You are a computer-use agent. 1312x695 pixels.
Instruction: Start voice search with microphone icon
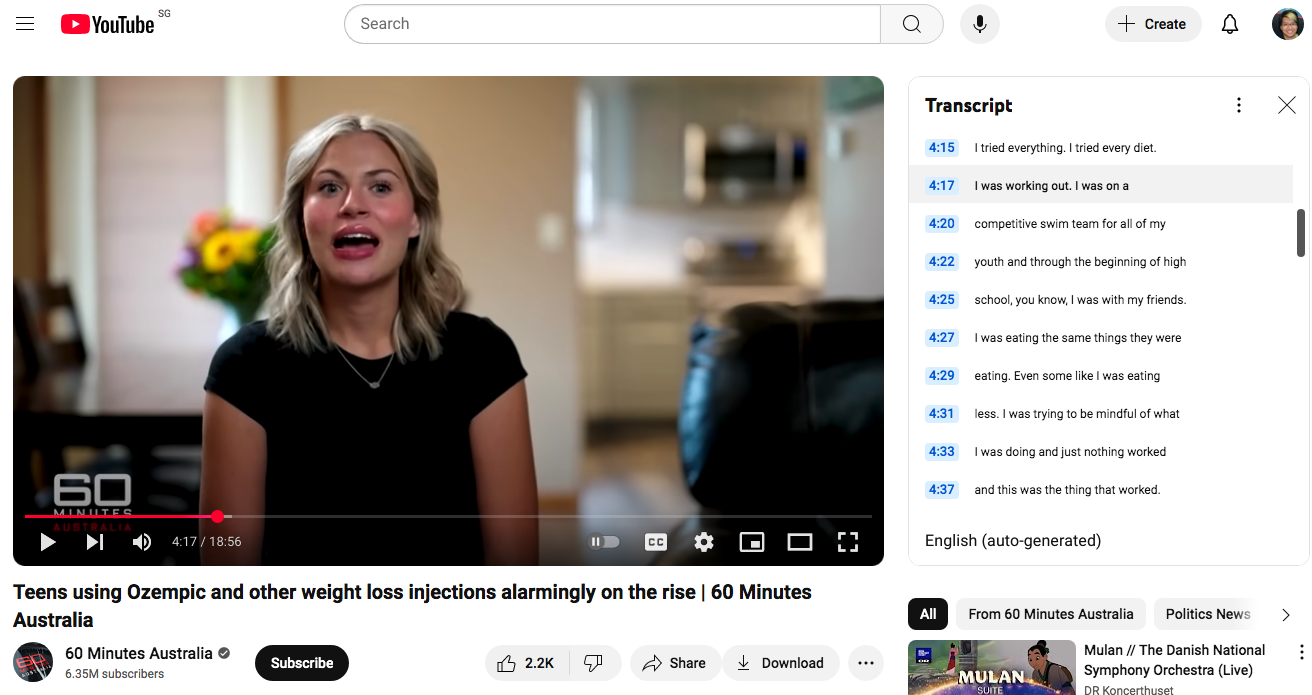(979, 24)
